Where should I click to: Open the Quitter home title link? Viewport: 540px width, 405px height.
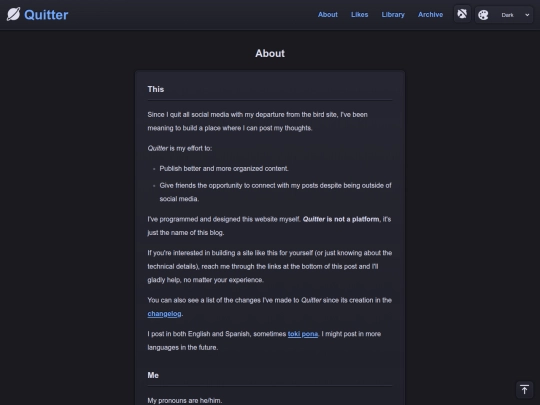pyautogui.click(x=46, y=15)
